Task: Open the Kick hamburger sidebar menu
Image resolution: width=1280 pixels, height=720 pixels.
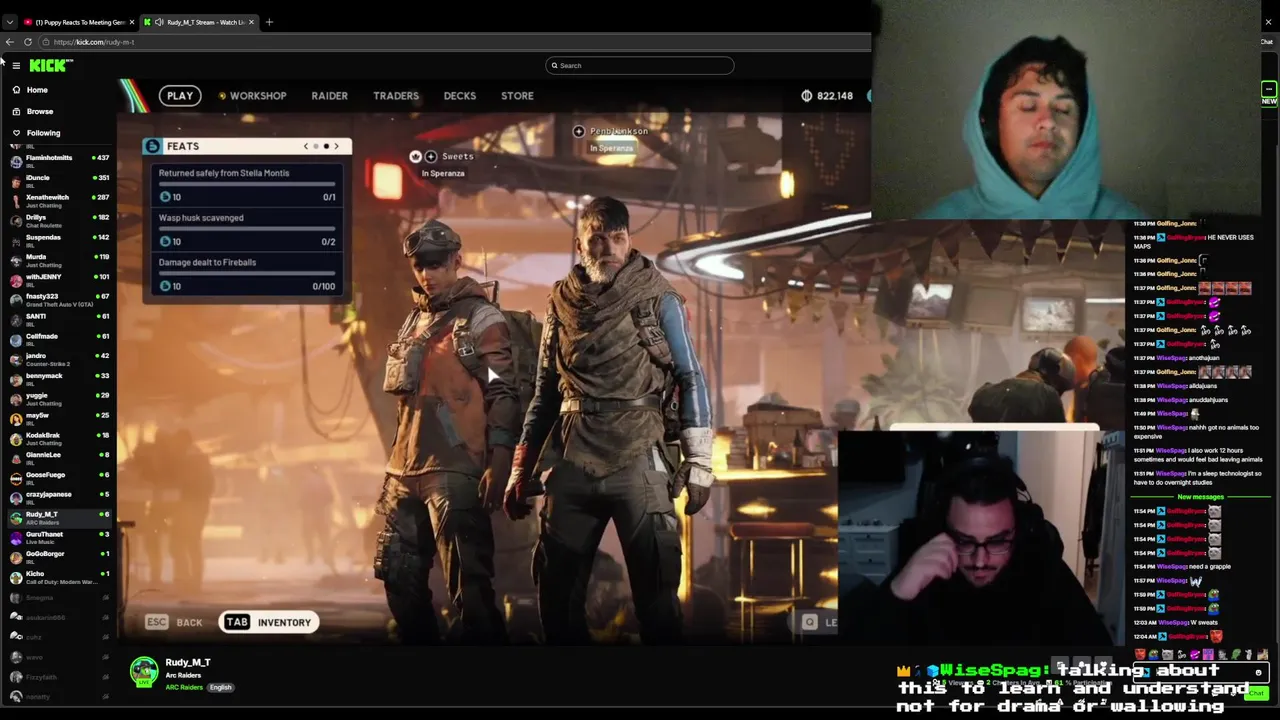Action: point(16,65)
